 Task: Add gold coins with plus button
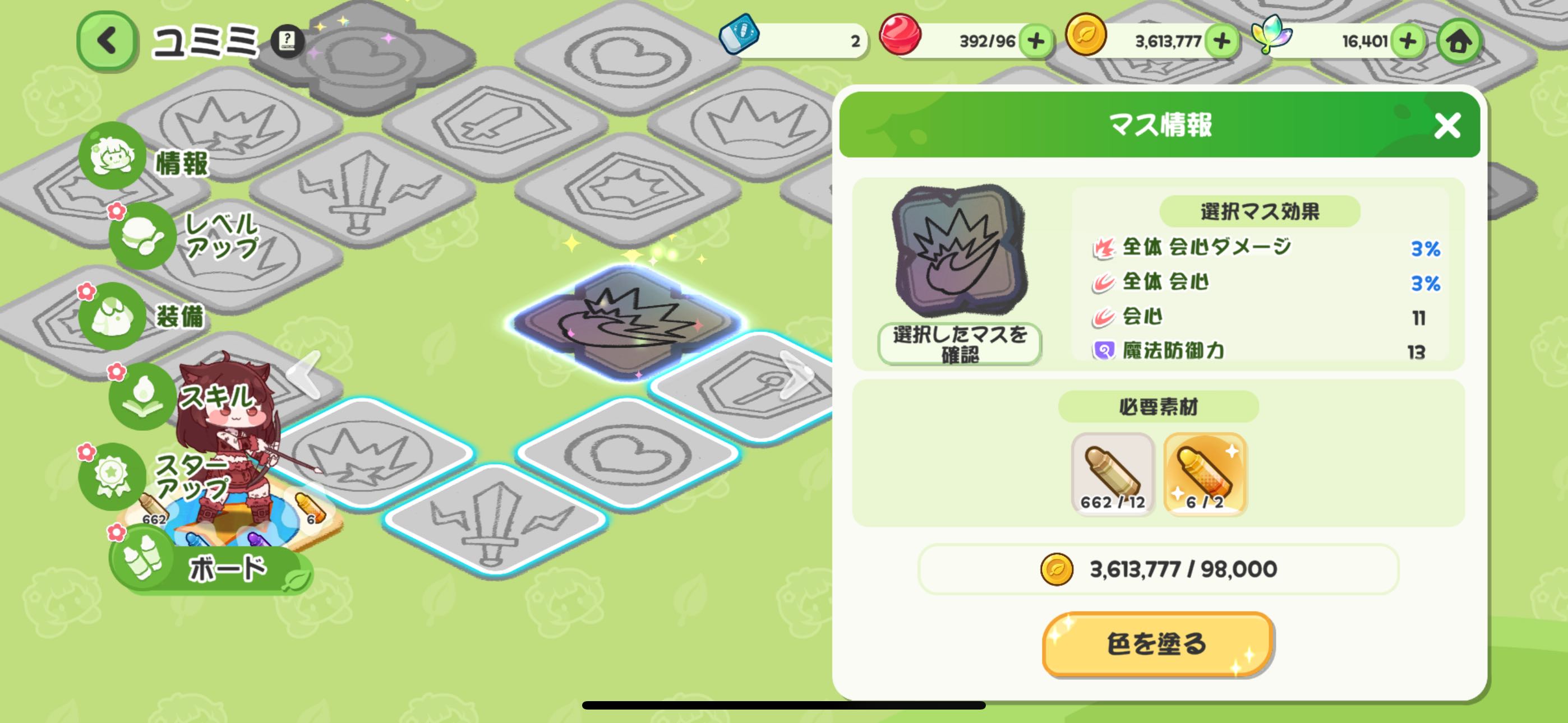1221,41
